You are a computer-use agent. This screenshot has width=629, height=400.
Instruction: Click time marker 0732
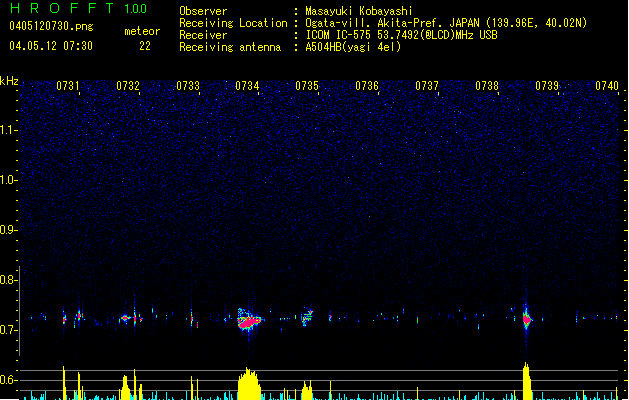128,86
